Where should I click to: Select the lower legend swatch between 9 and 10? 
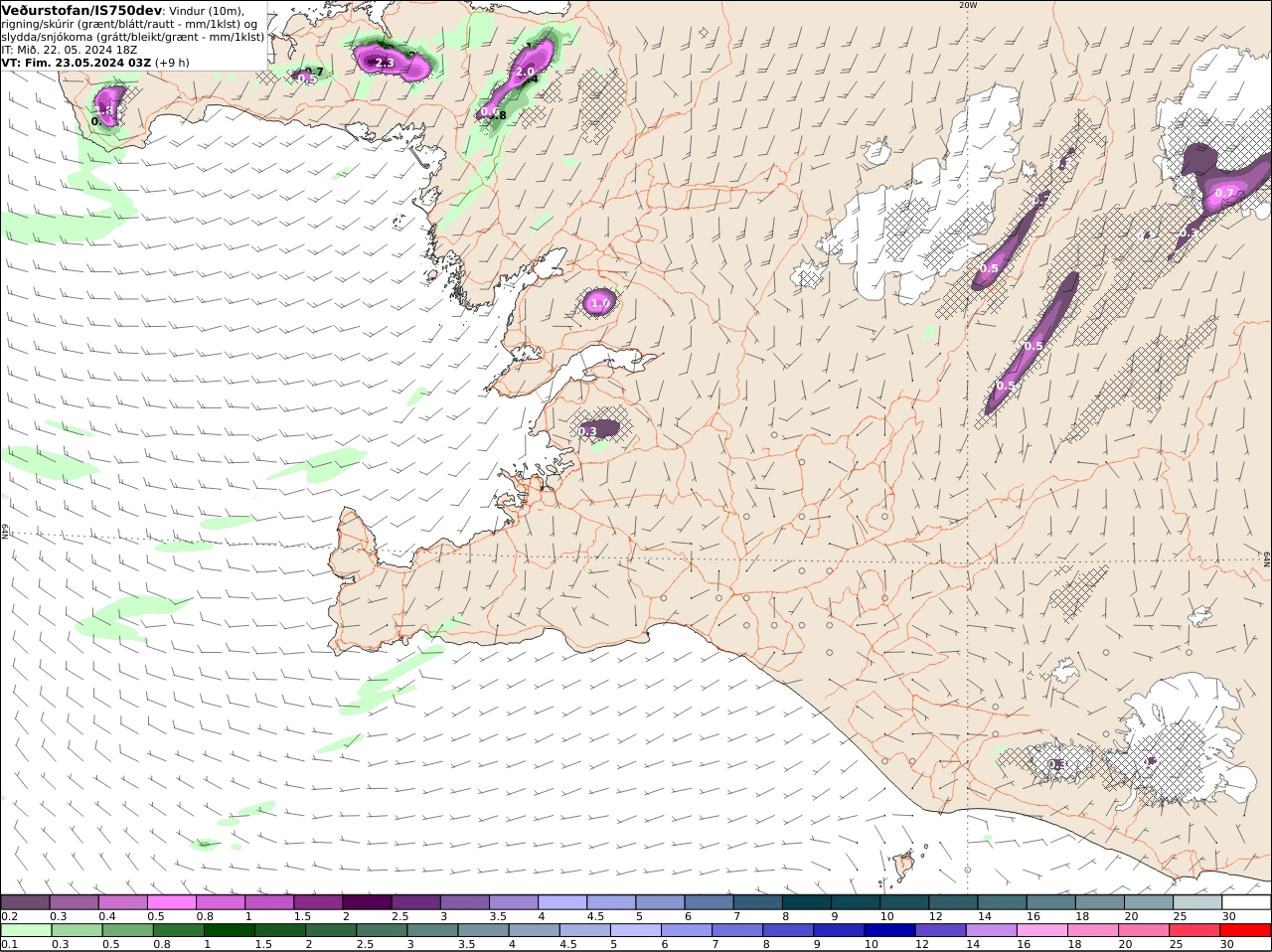(x=839, y=931)
